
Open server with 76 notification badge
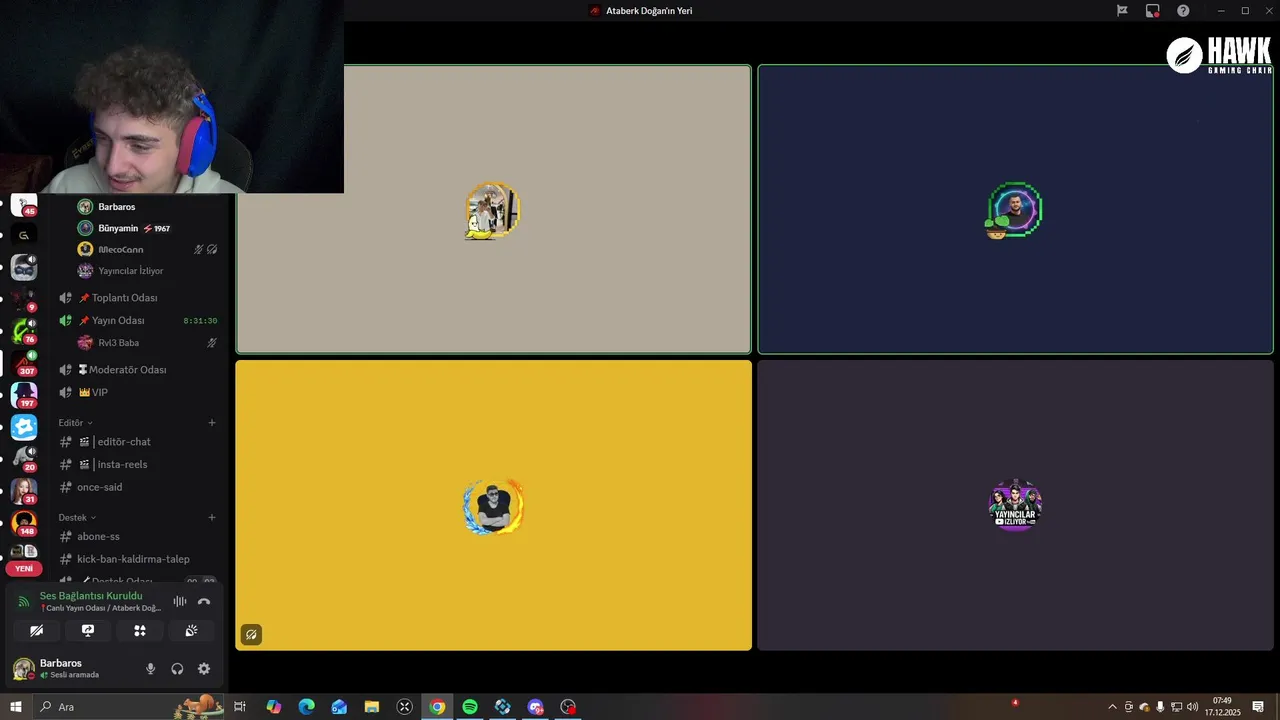click(24, 331)
